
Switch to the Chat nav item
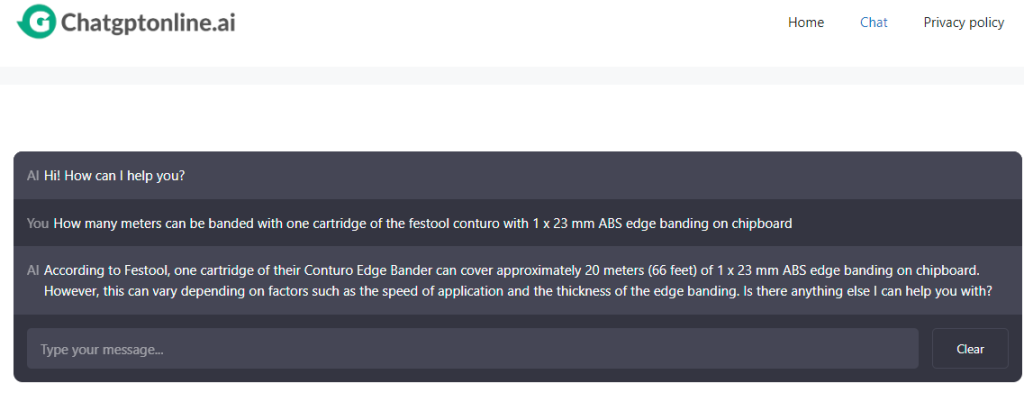point(874,23)
